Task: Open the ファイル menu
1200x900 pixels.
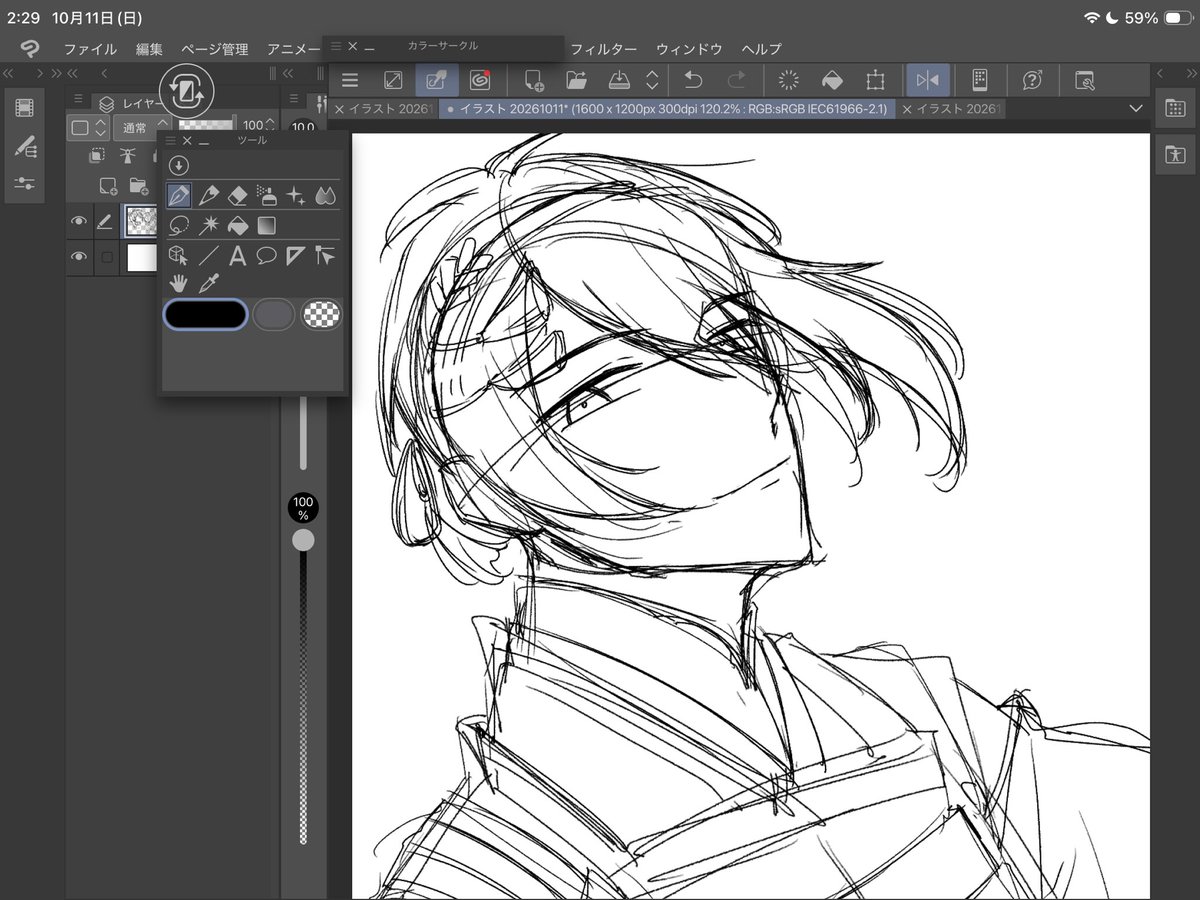Action: (x=90, y=49)
